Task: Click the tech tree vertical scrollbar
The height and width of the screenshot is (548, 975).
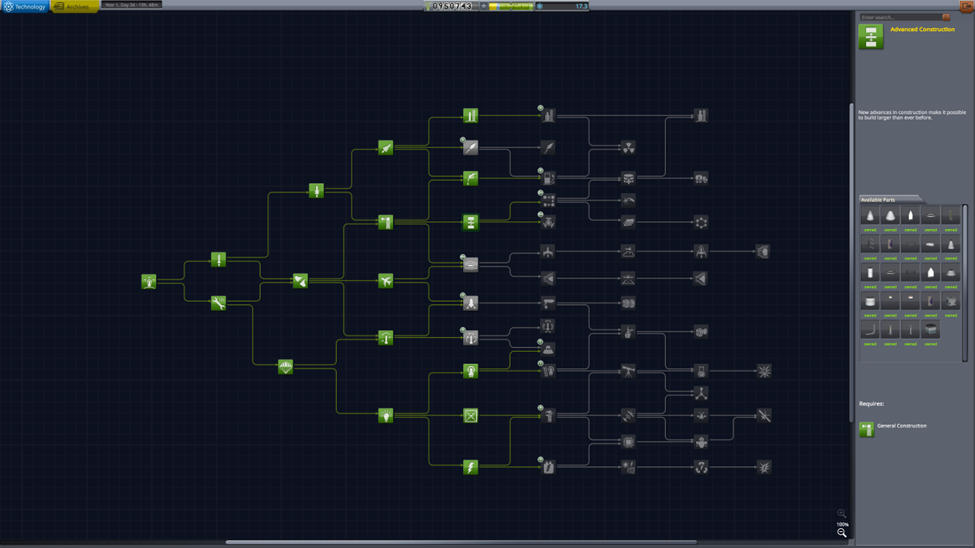Action: tap(851, 263)
